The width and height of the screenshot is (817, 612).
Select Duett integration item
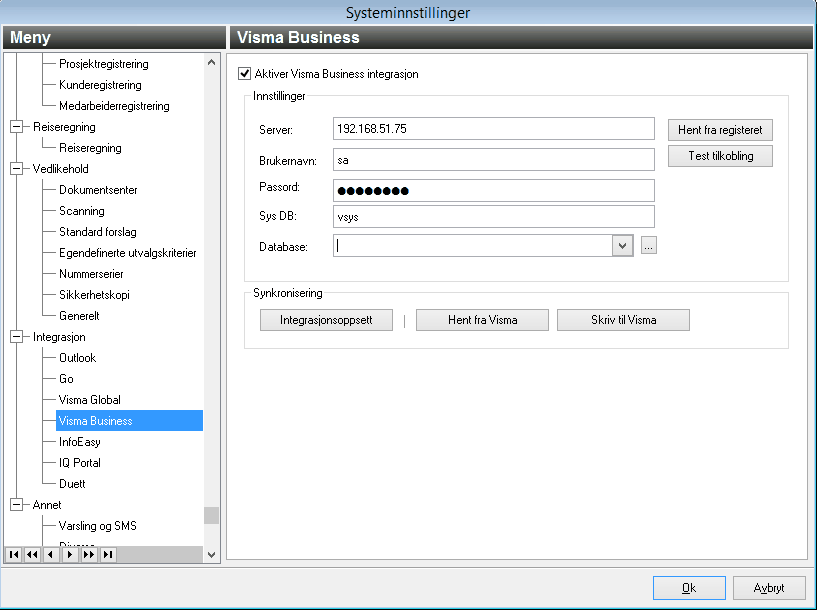[x=72, y=484]
